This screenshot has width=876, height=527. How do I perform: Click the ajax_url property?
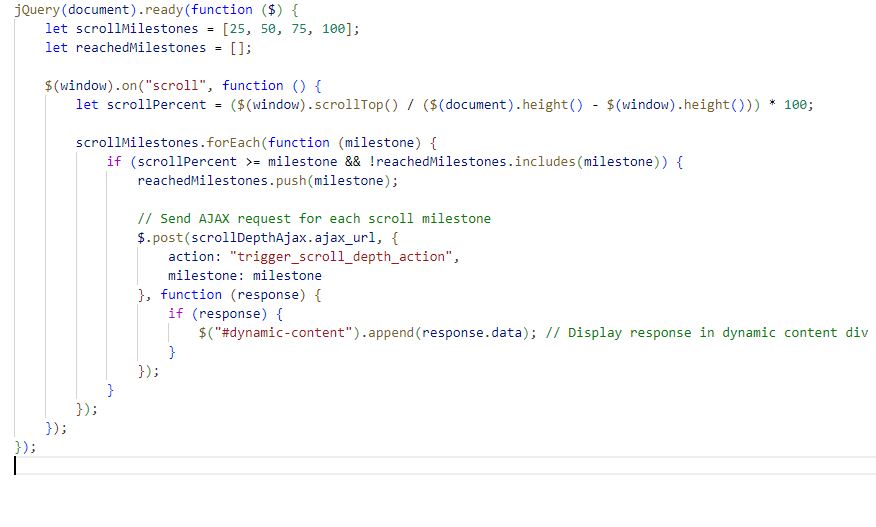coord(345,238)
